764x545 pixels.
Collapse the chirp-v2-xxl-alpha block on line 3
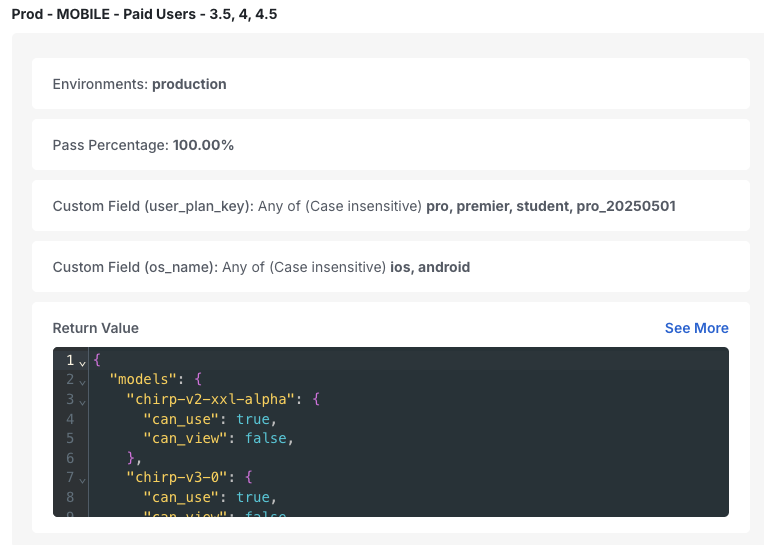pyautogui.click(x=82, y=402)
